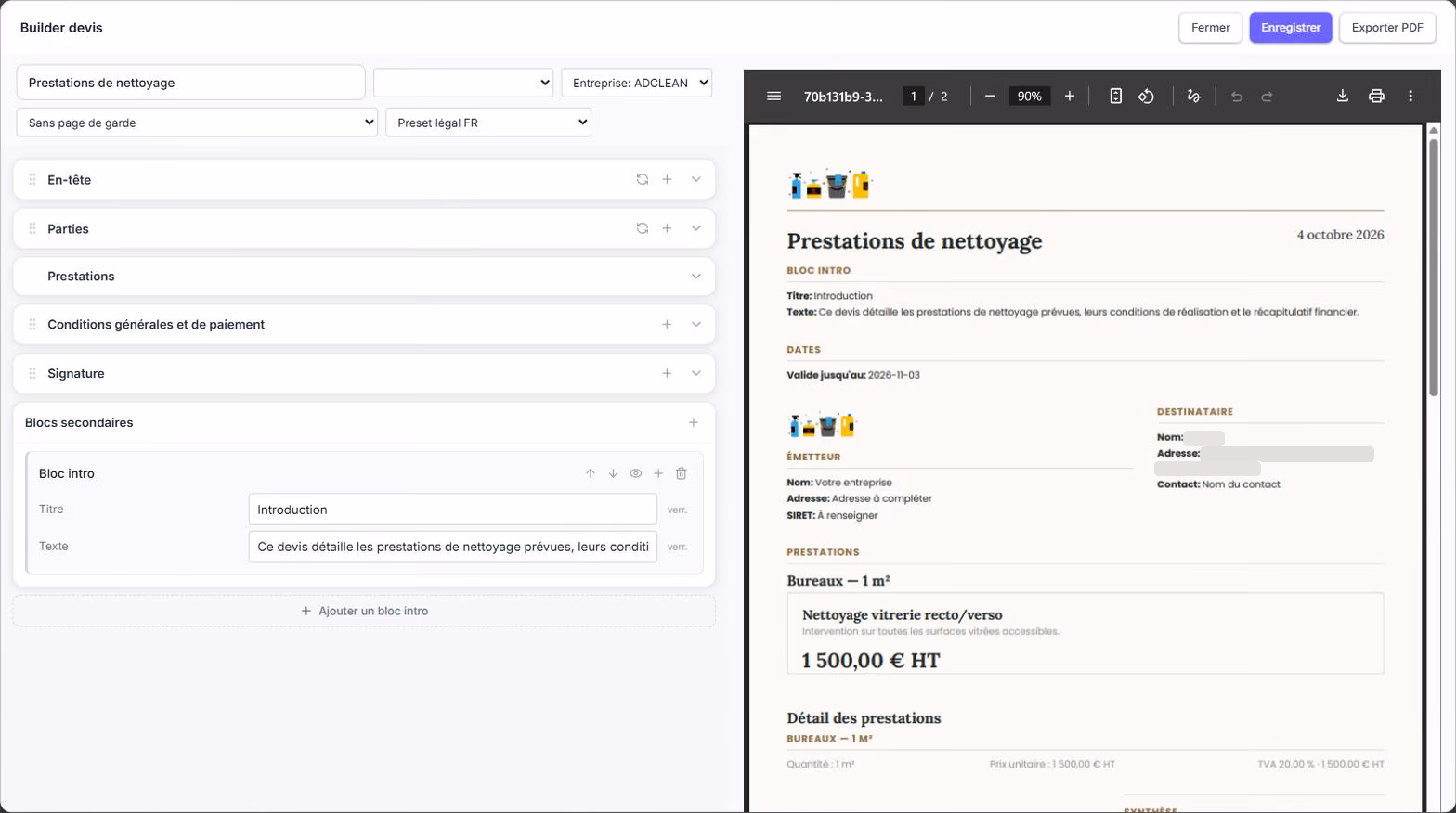Move Bloc intro down
Screen dimensions: 1456x813
[x=613, y=473]
